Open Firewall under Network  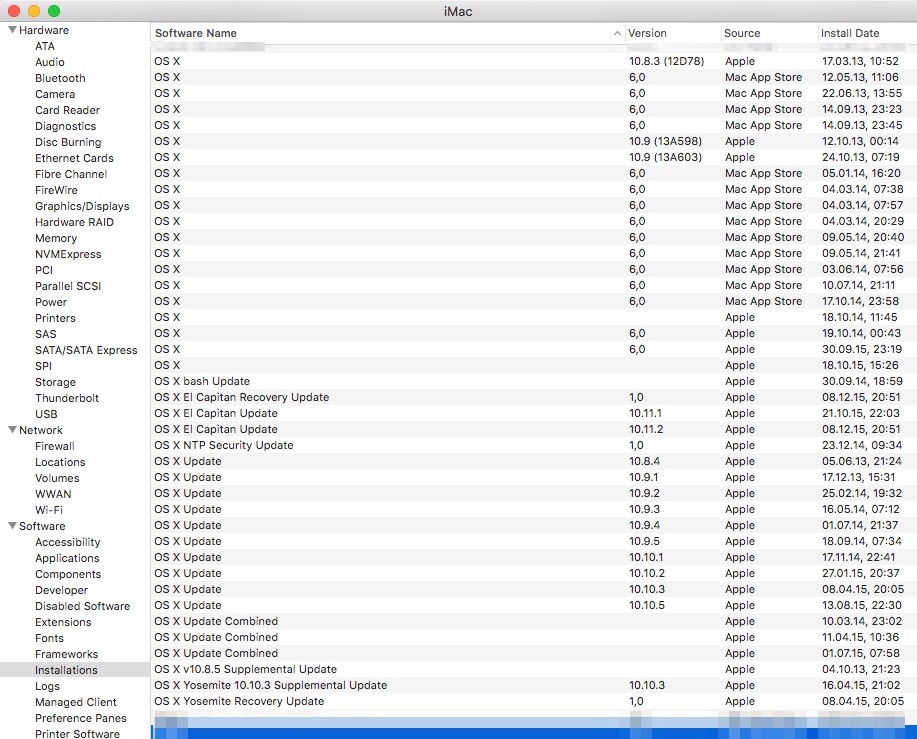coord(55,446)
